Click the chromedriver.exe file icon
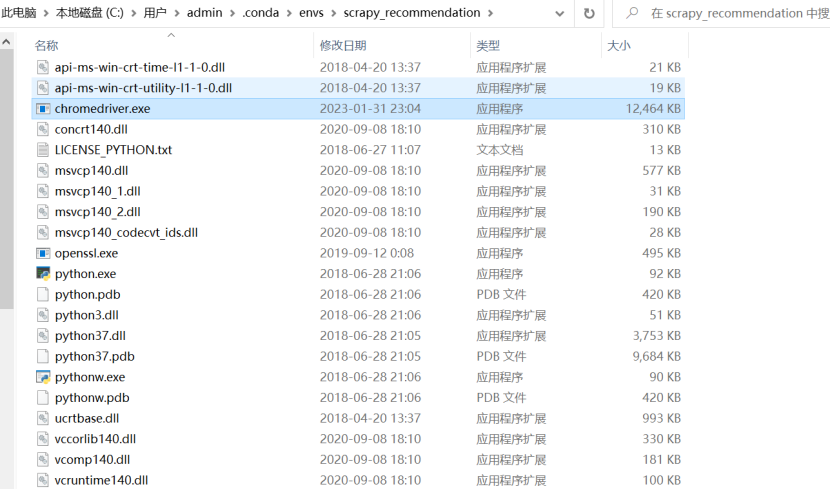This screenshot has width=831, height=489. pos(43,109)
